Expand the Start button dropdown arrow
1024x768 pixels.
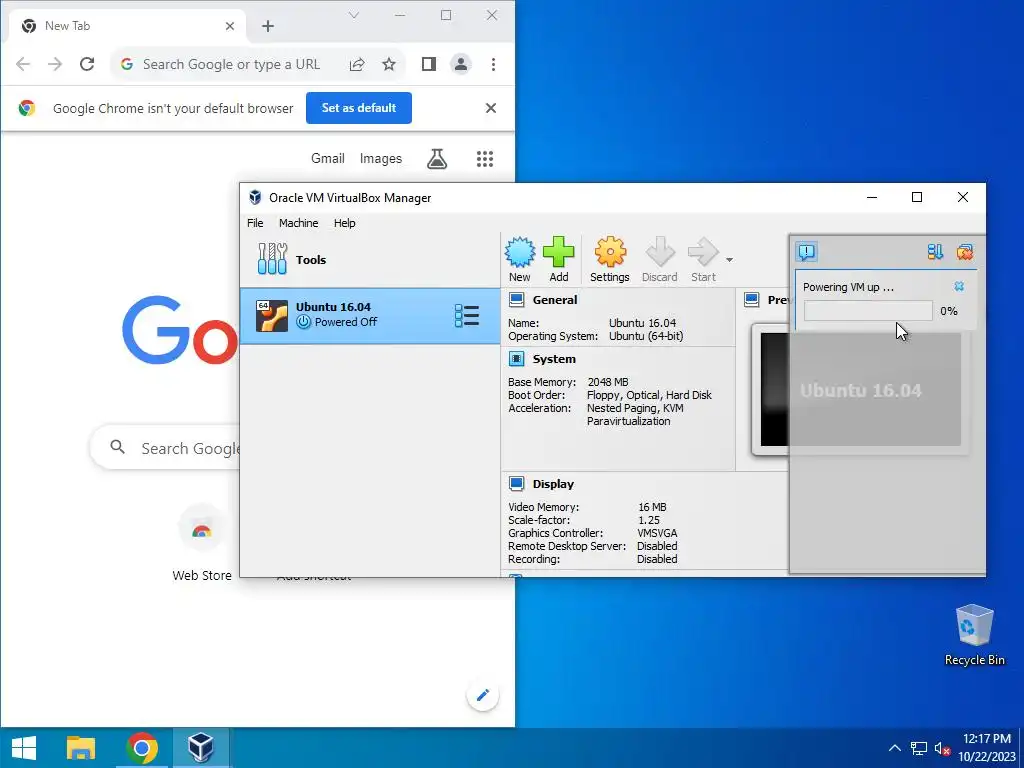point(729,260)
